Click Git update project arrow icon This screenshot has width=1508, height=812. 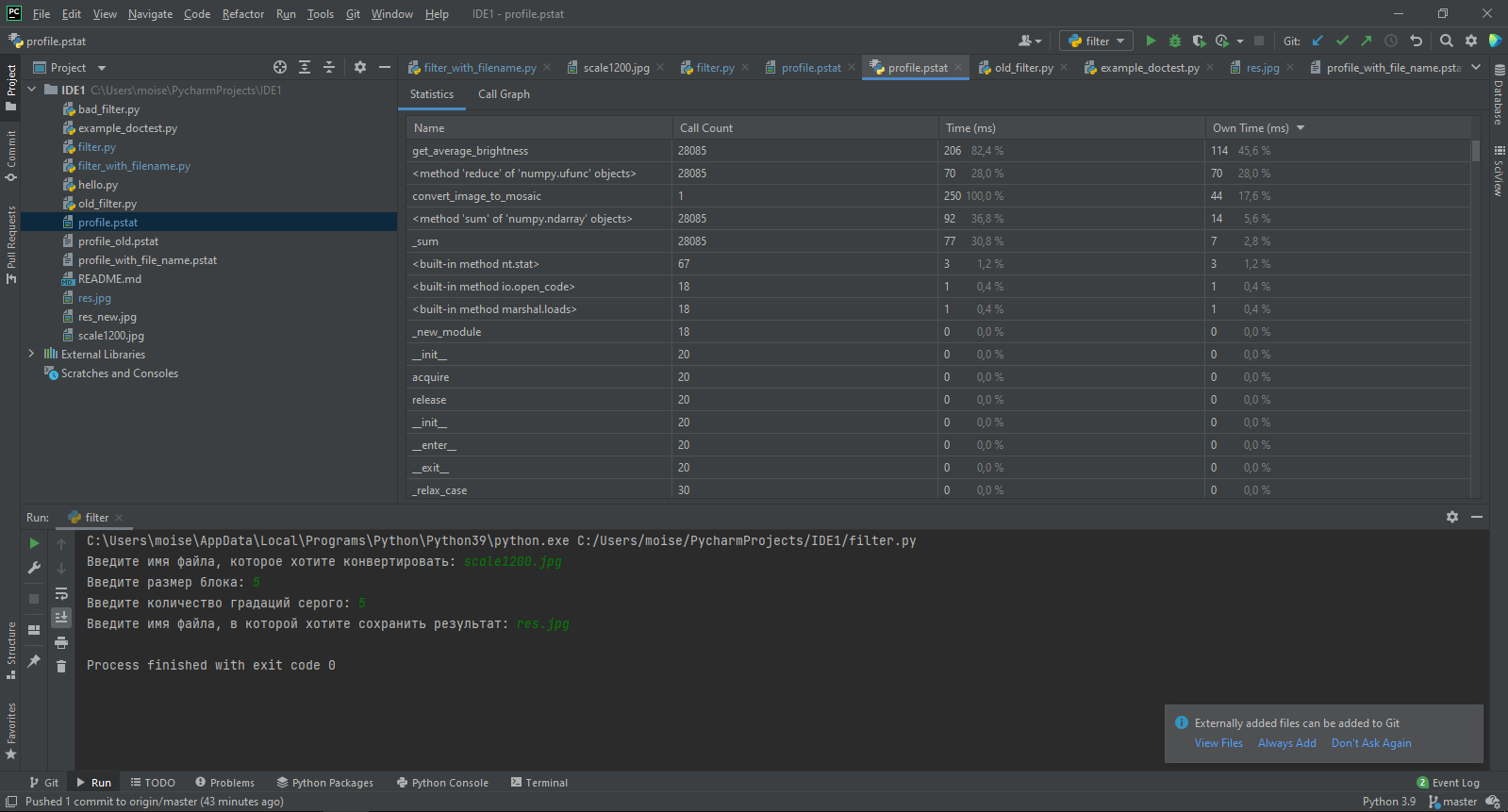tap(1317, 41)
